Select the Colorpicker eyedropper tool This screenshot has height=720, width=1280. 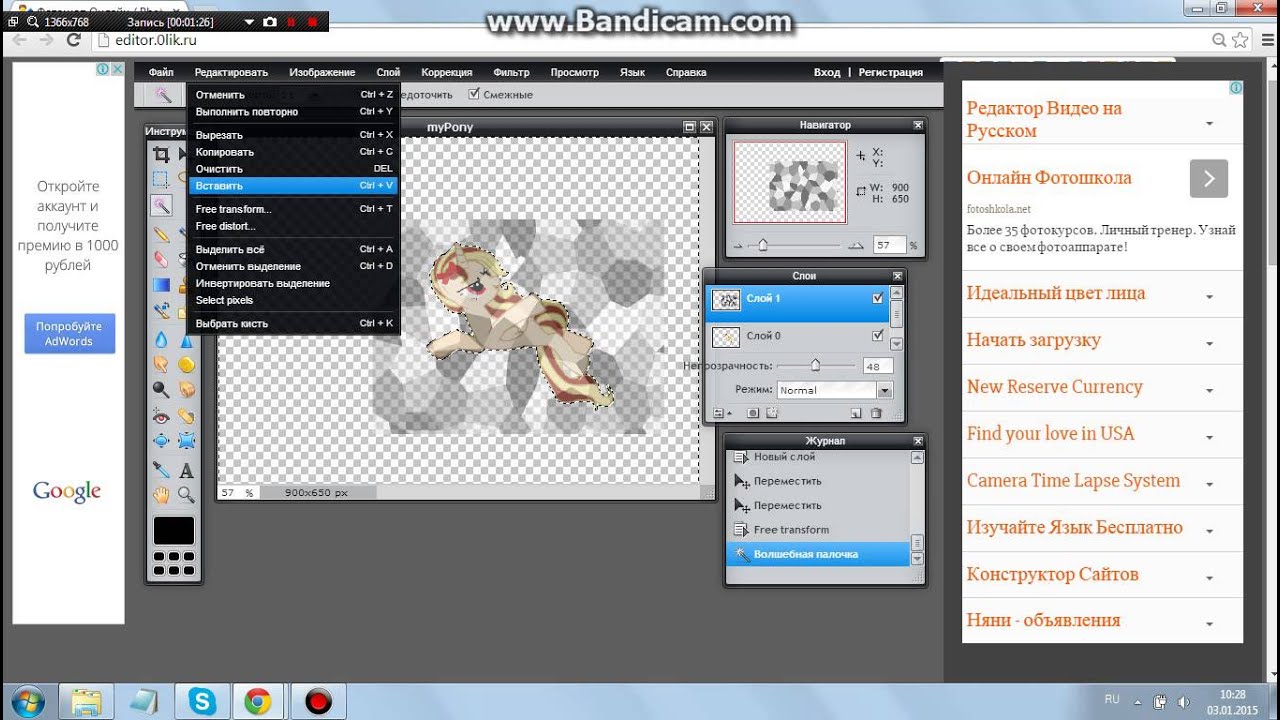click(x=161, y=469)
